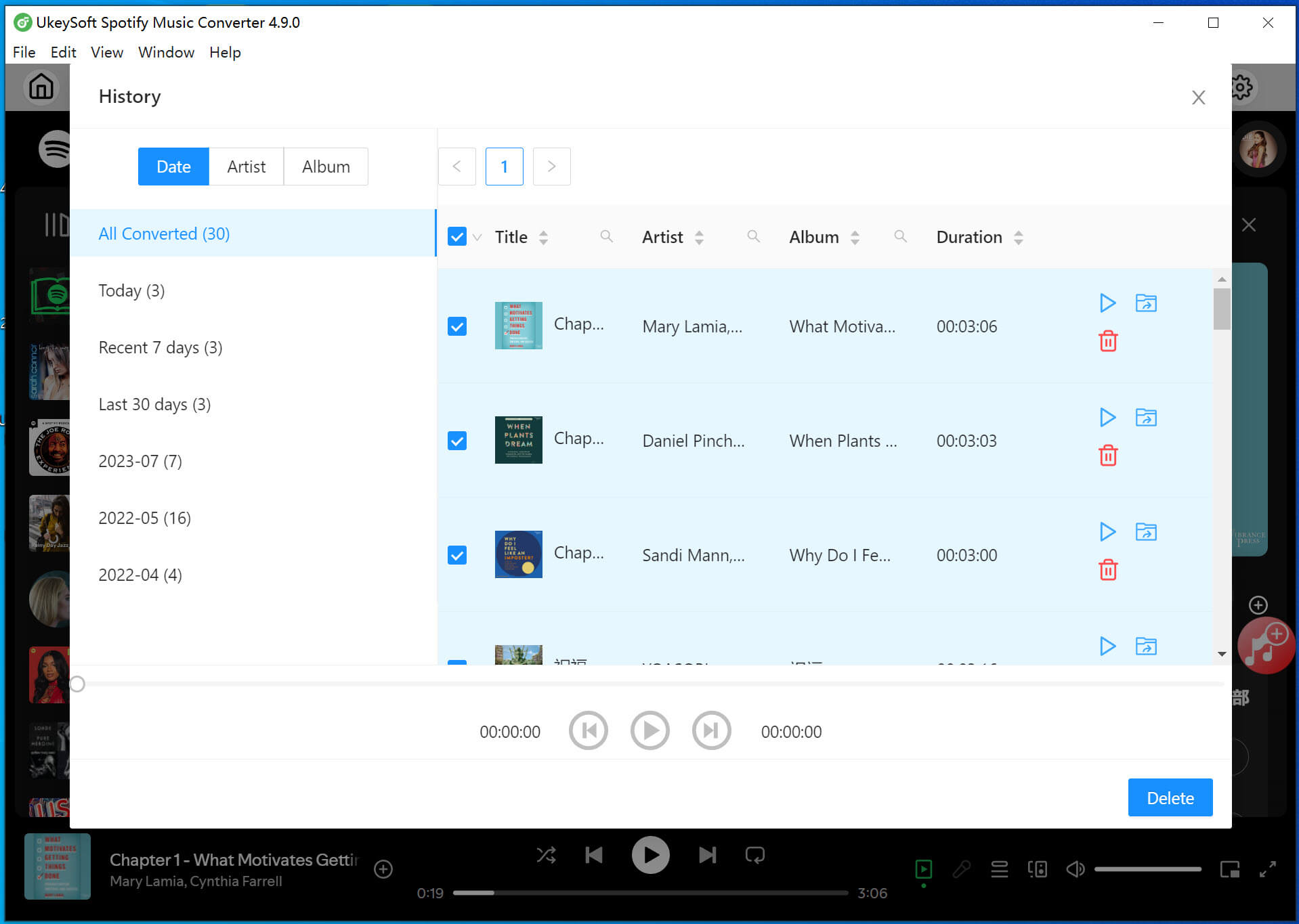Viewport: 1299px width, 924px height.
Task: Mute the volume speaker icon
Action: click(1075, 869)
